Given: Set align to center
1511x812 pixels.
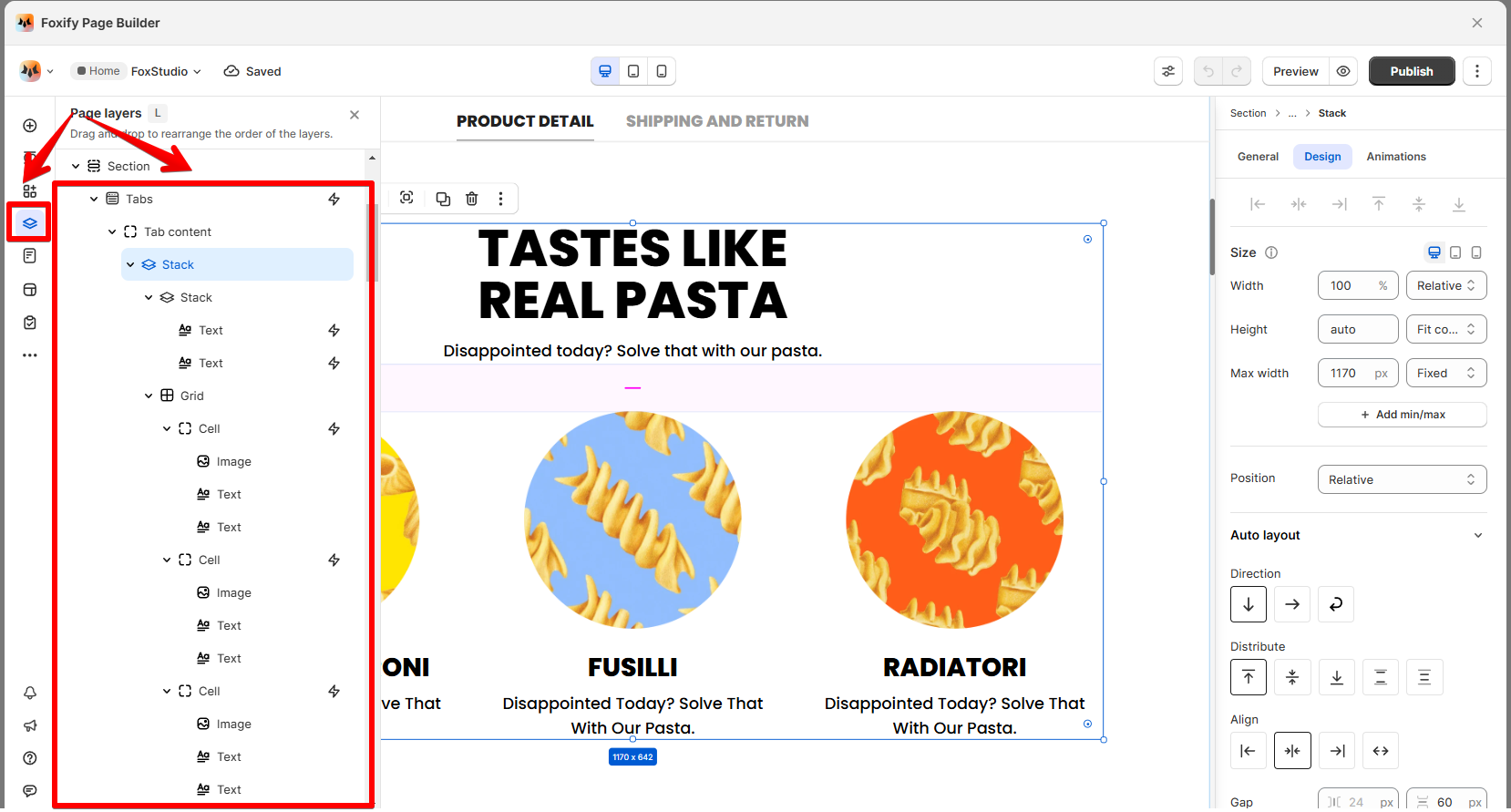Looking at the screenshot, I should click(1292, 751).
